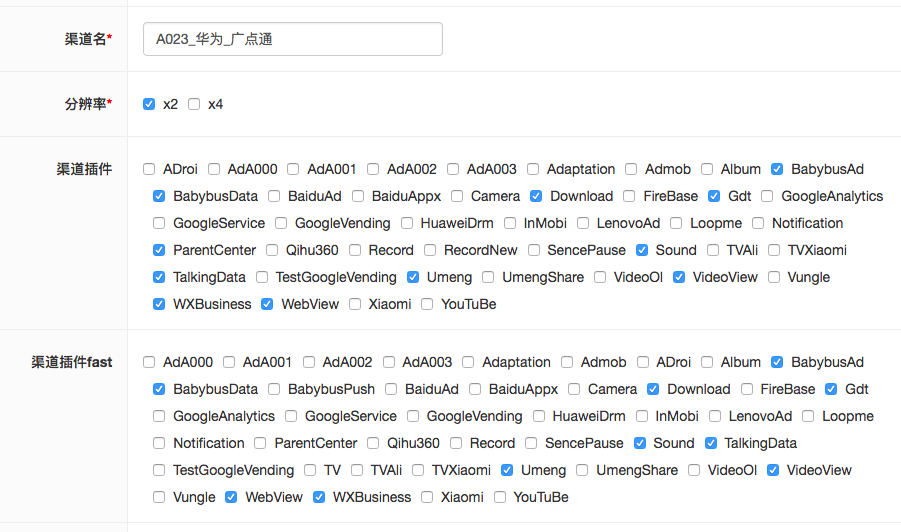The height and width of the screenshot is (532, 901).
Task: Check ADroi in the non-fast 渠道插件 group
Action: point(149,169)
